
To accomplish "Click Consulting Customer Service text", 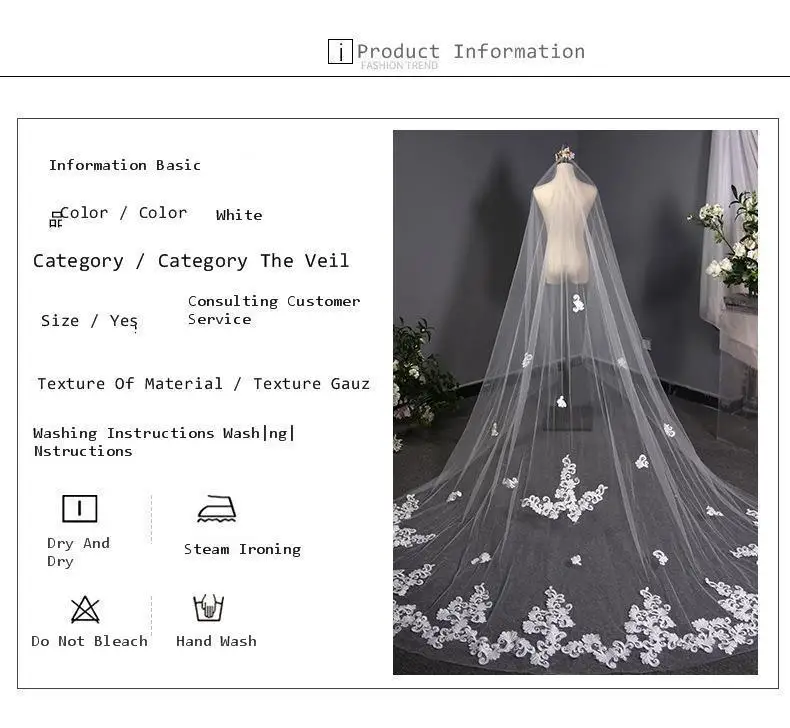I will click(x=274, y=310).
